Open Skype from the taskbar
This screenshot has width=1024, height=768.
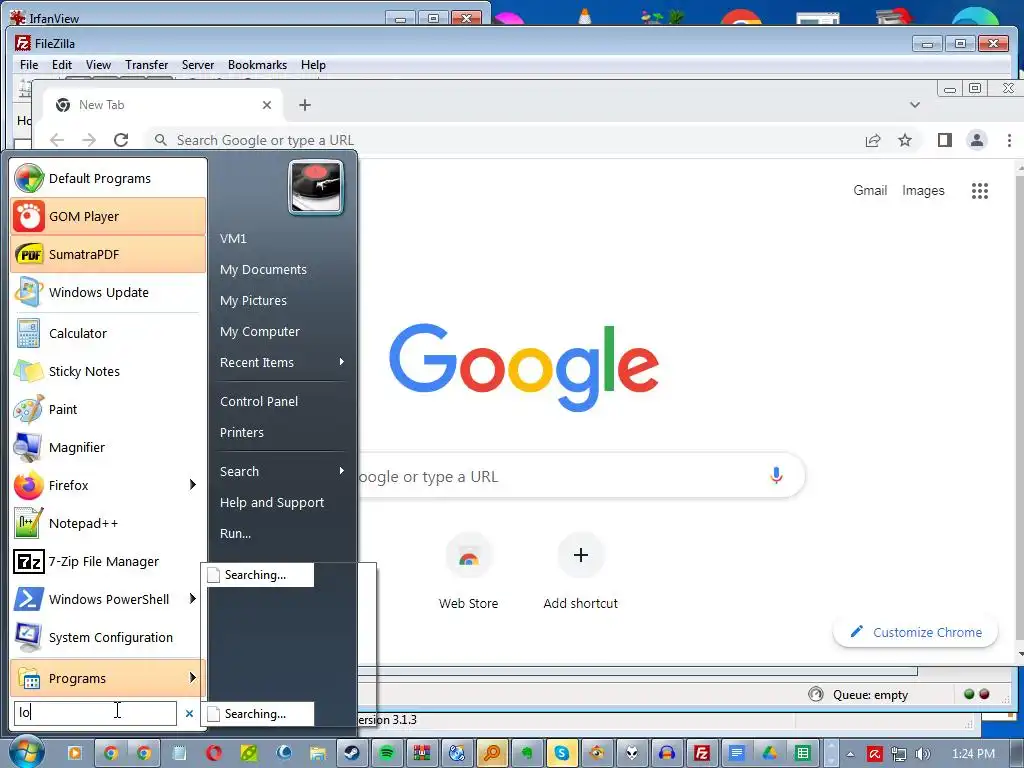561,753
